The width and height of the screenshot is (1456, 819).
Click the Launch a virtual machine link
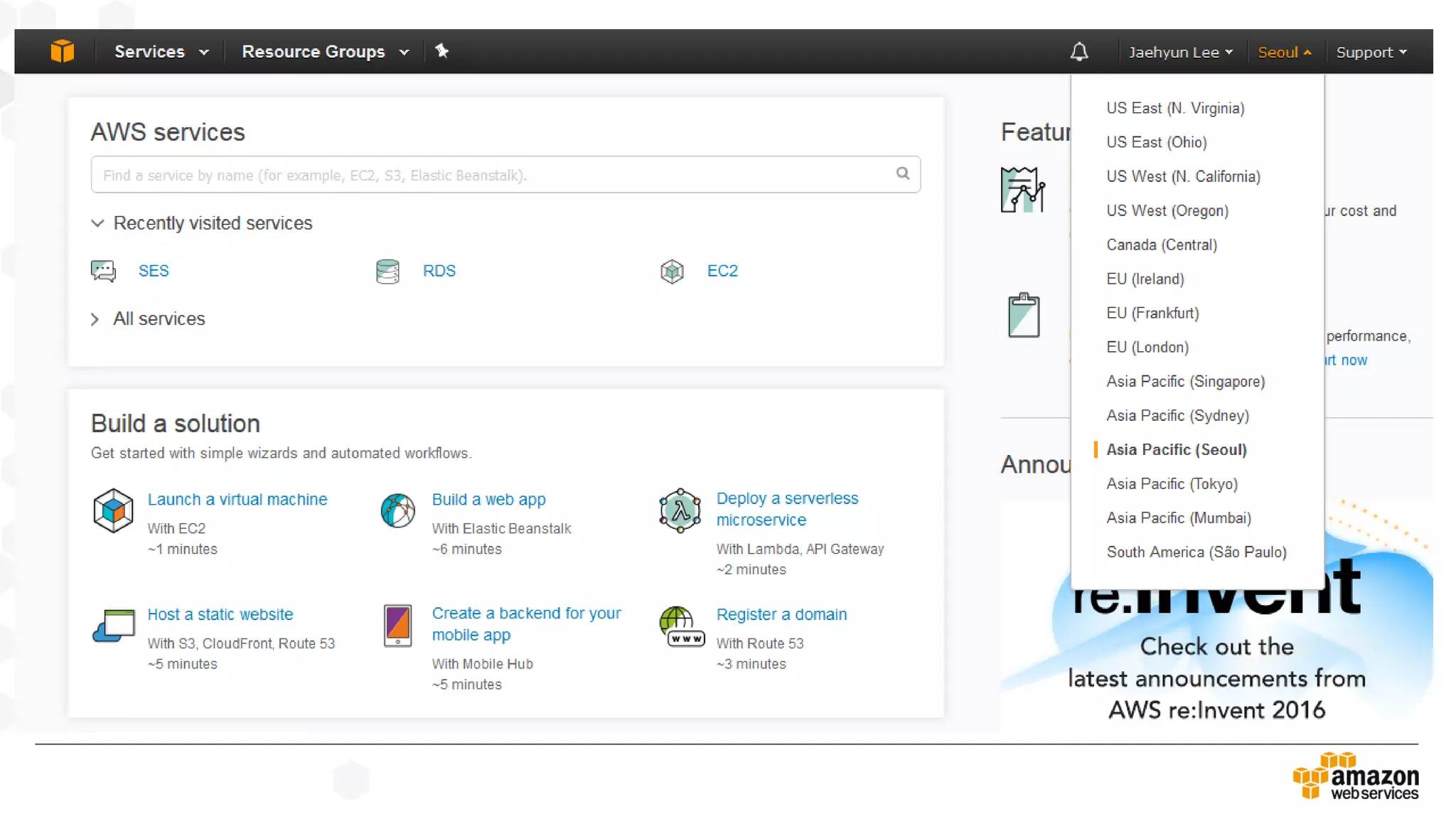click(237, 500)
